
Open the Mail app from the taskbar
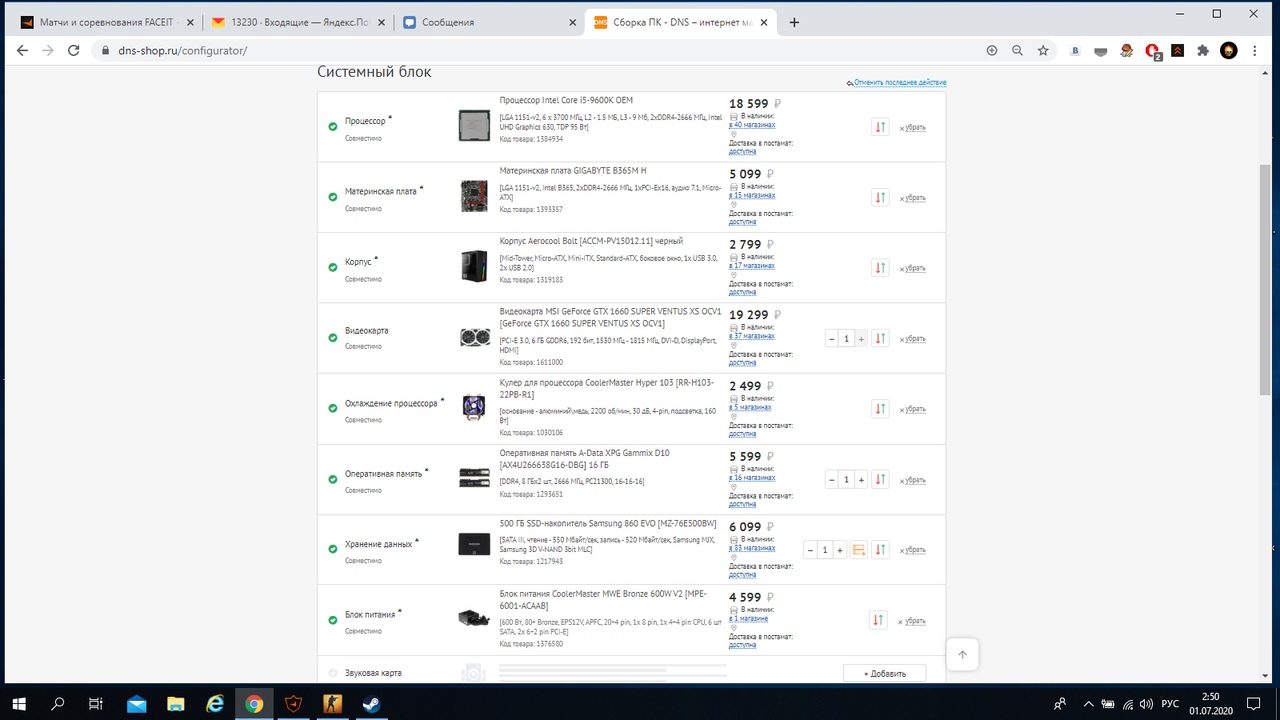point(136,703)
